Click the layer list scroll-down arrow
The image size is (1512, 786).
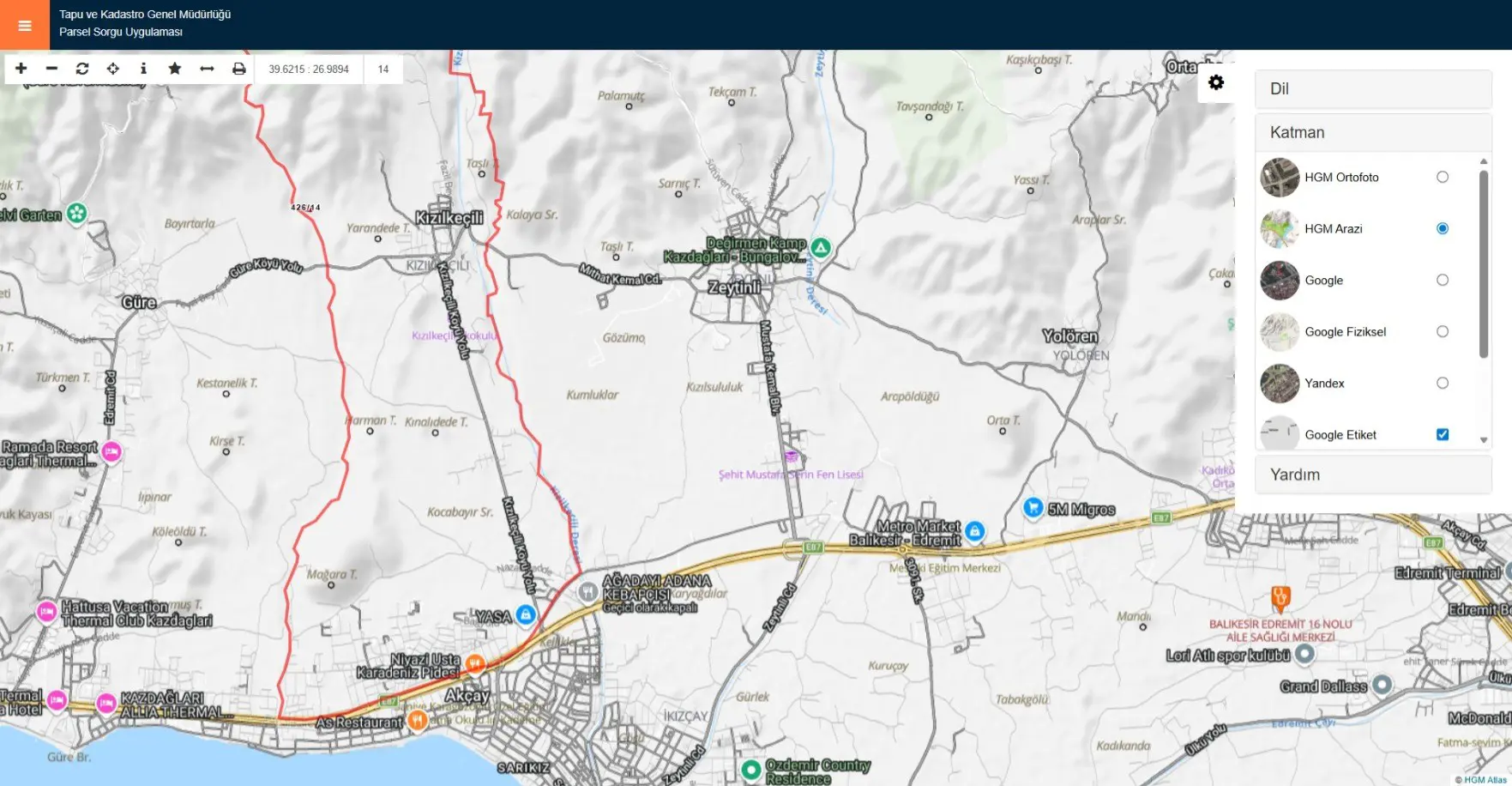coord(1484,440)
